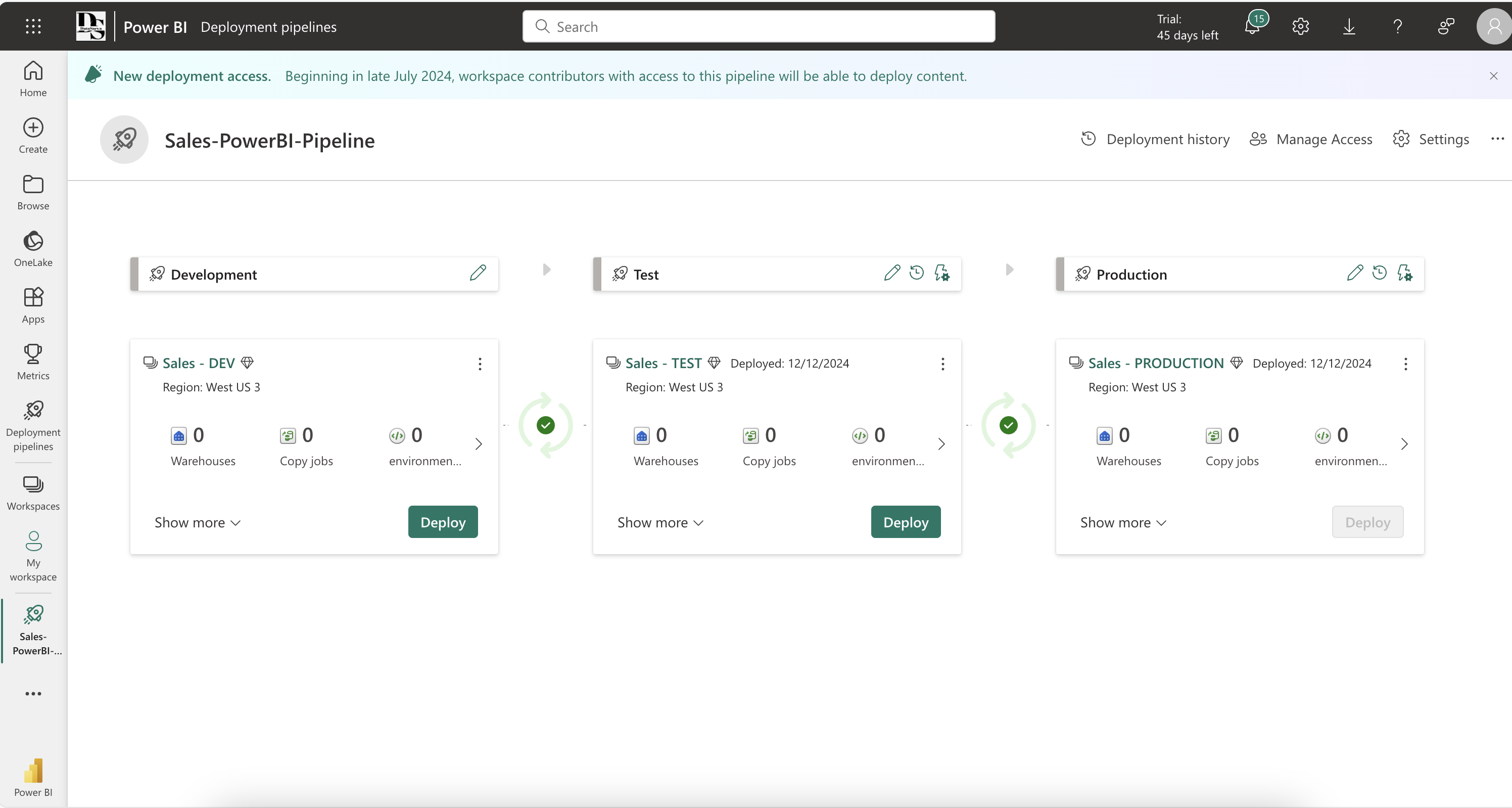This screenshot has height=808, width=1512.
Task: Open OneLake in the sidebar
Action: (x=33, y=249)
